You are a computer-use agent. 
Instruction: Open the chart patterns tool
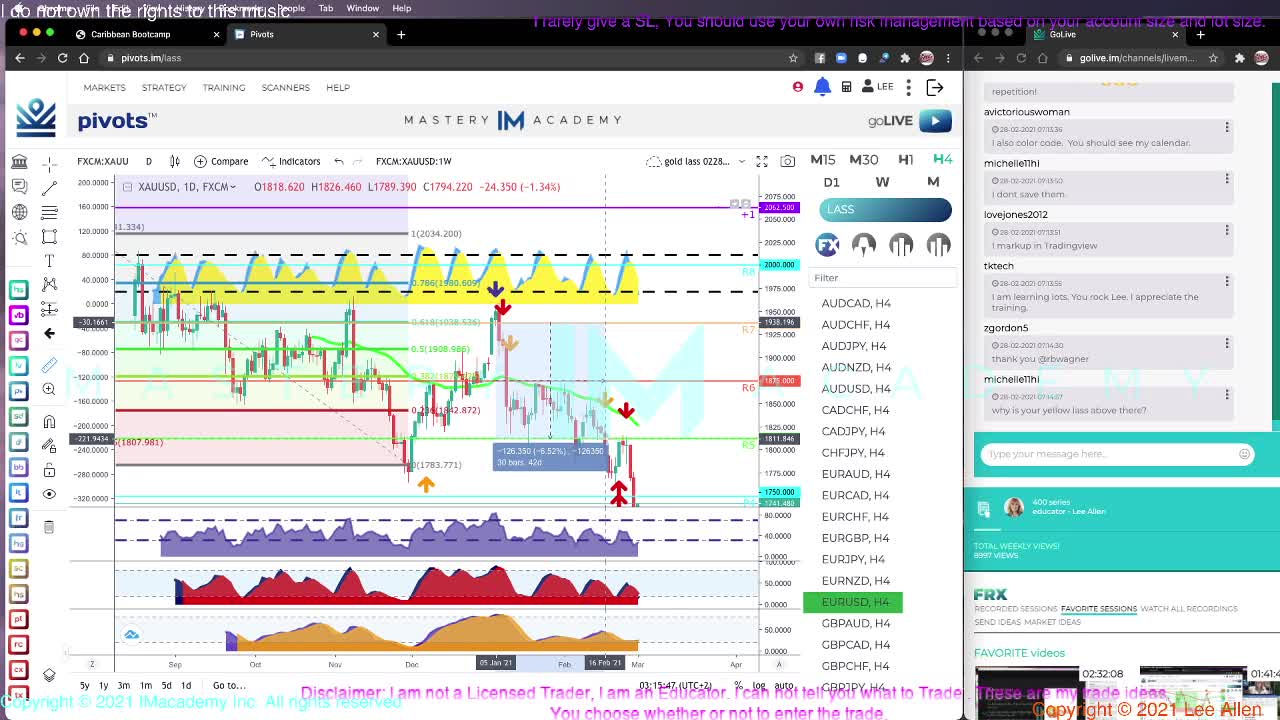coord(49,285)
